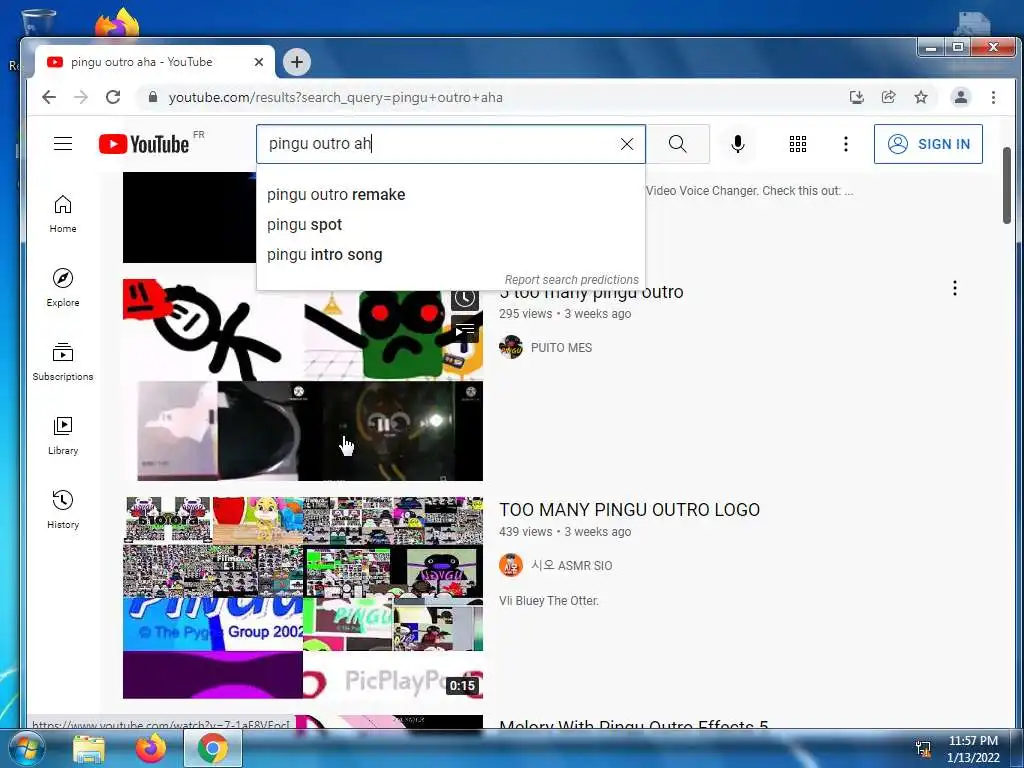Viewport: 1024px width, 768px height.
Task: Clear the search query with the X
Action: click(626, 144)
